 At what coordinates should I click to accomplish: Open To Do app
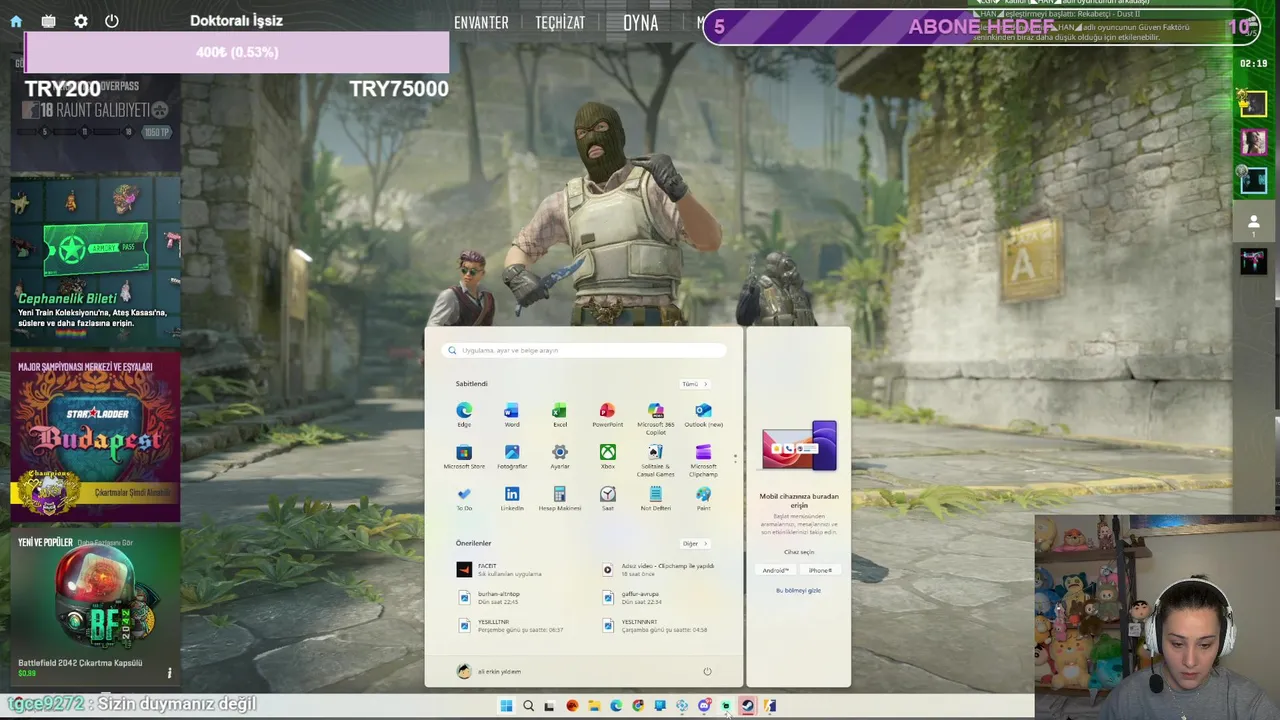pos(464,499)
